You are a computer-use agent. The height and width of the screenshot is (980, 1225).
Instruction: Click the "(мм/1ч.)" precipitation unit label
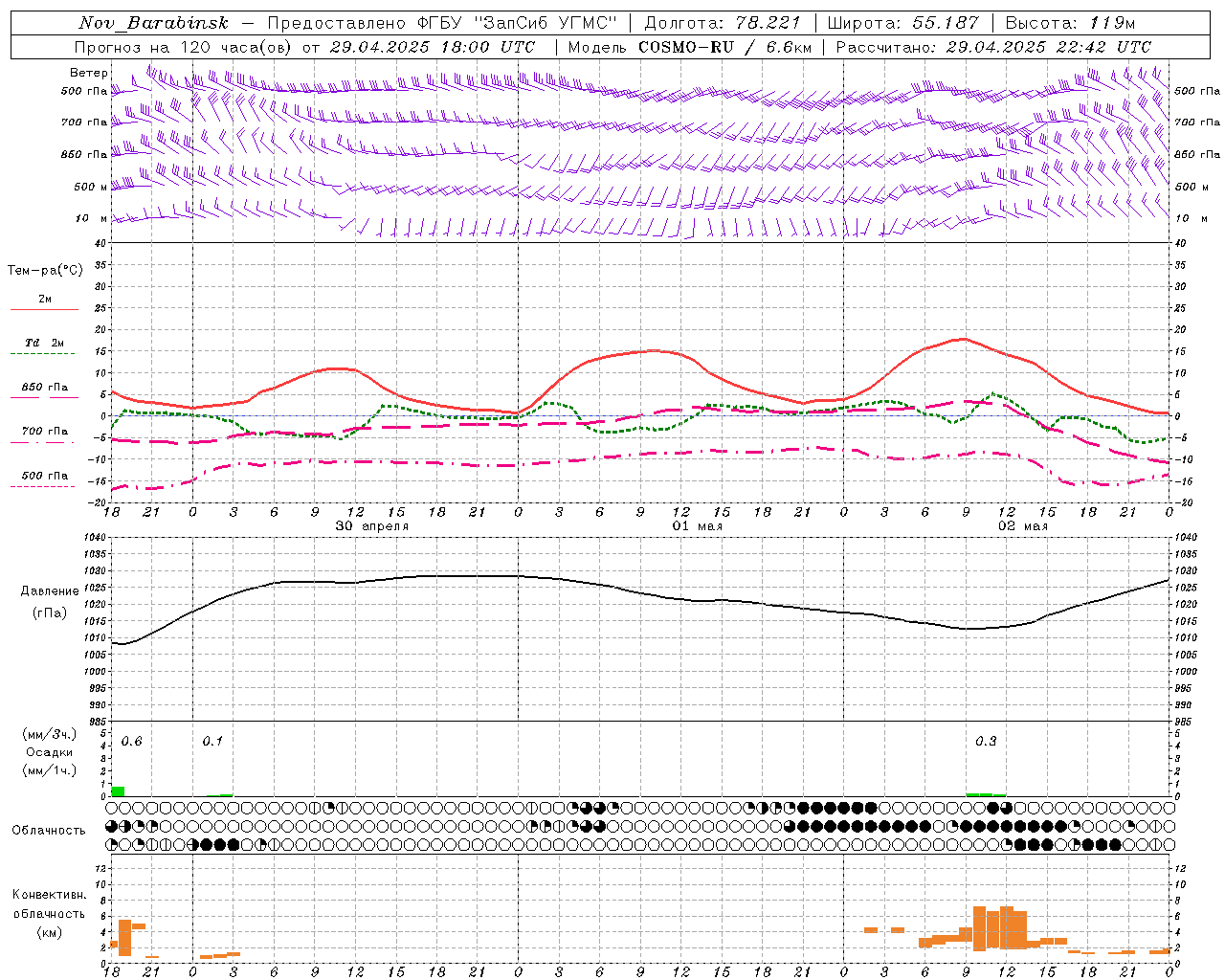click(x=50, y=769)
